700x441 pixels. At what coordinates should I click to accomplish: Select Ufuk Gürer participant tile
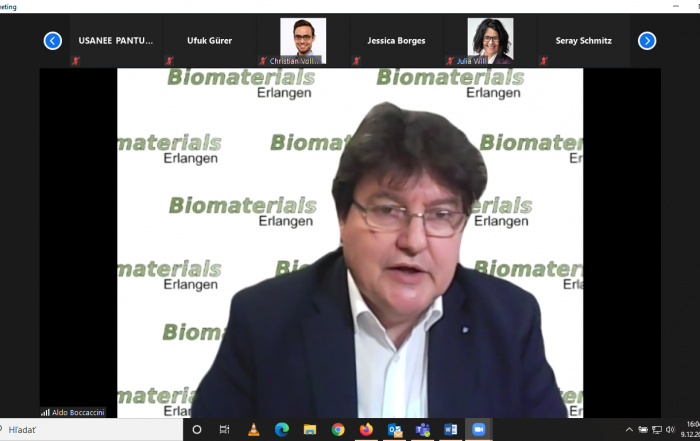pos(209,41)
